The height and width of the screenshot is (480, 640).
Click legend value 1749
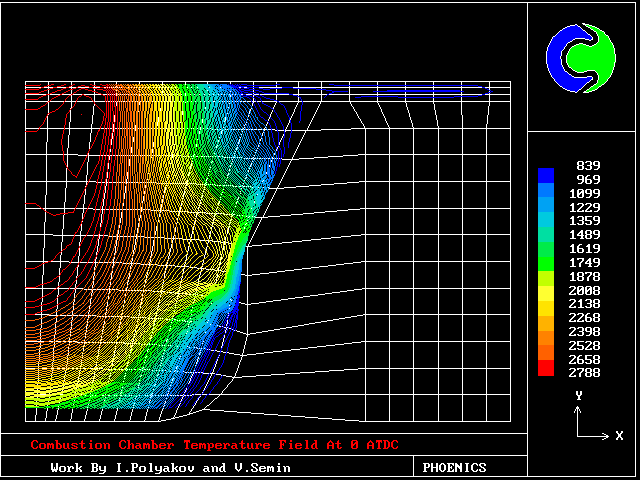pos(584,262)
